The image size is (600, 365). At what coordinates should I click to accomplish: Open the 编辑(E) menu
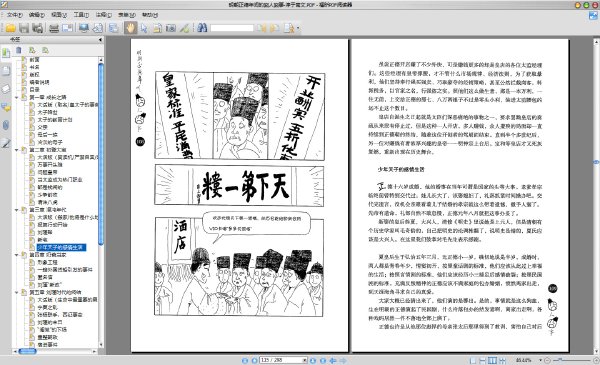[x=37, y=15]
